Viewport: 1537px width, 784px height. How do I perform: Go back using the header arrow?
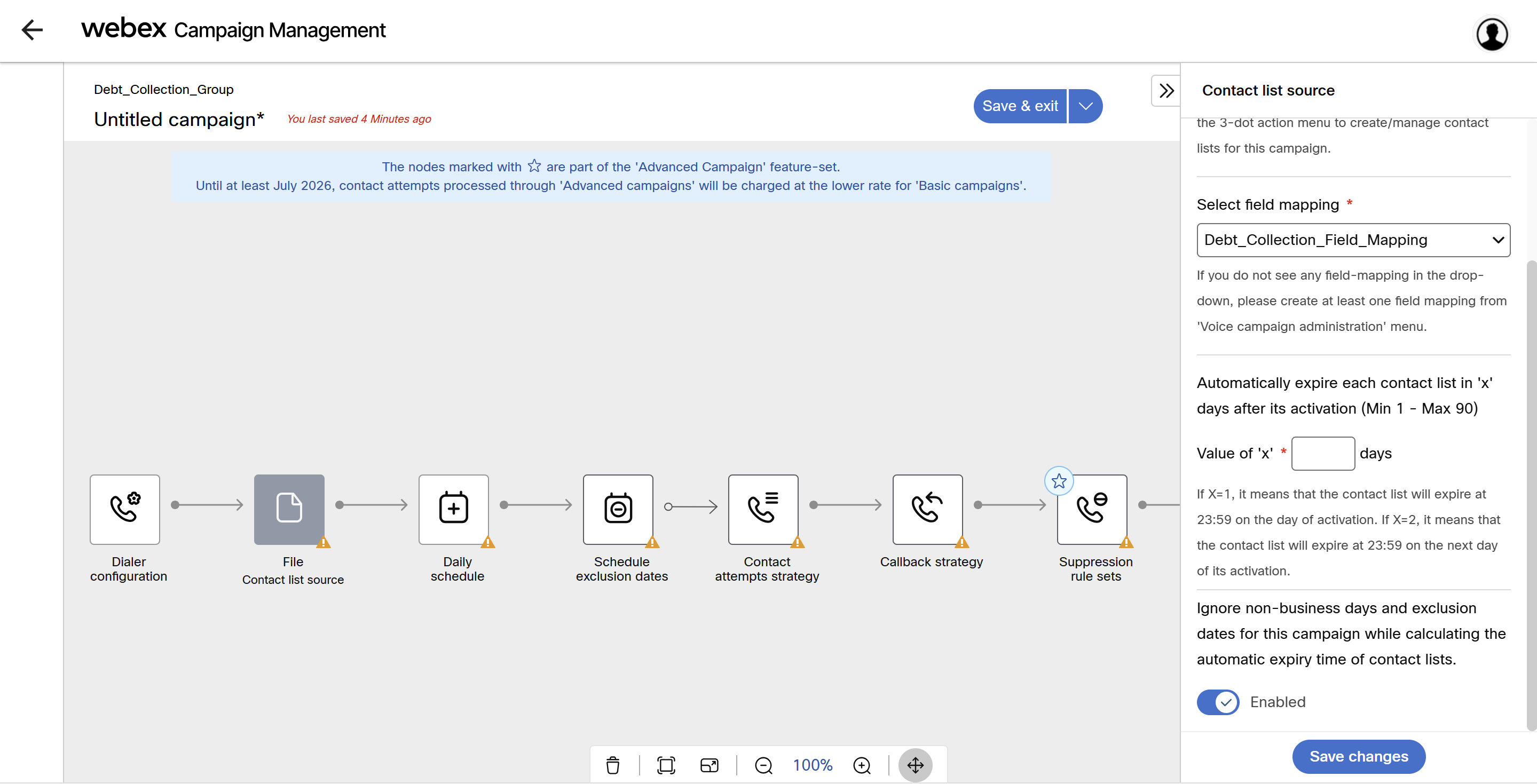click(x=32, y=30)
